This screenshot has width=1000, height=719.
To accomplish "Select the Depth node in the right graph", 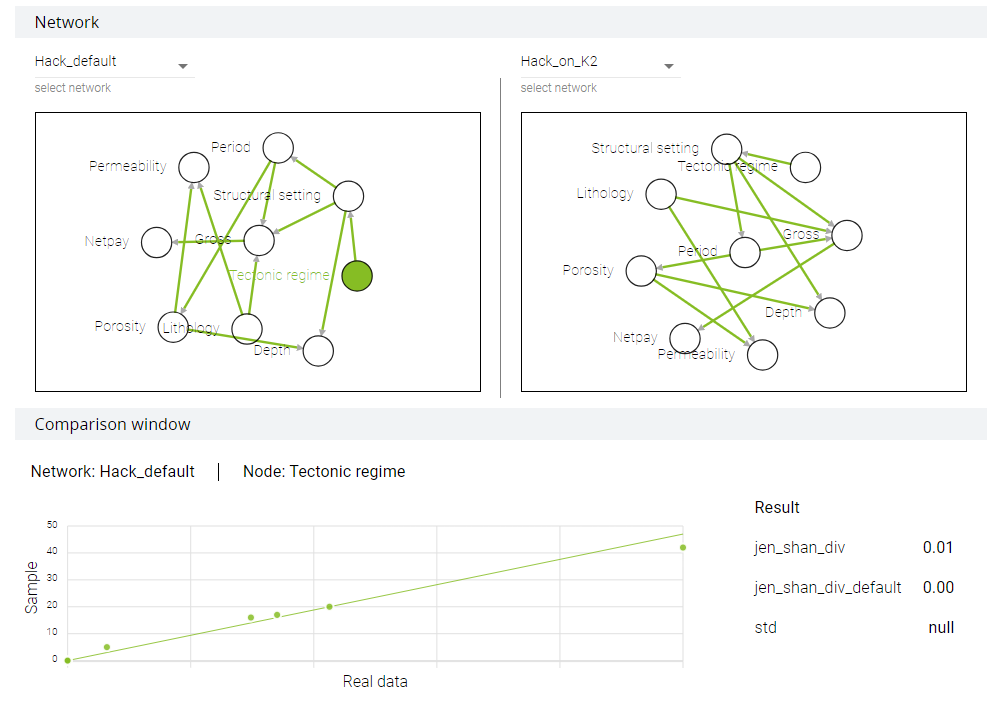I will 830,313.
